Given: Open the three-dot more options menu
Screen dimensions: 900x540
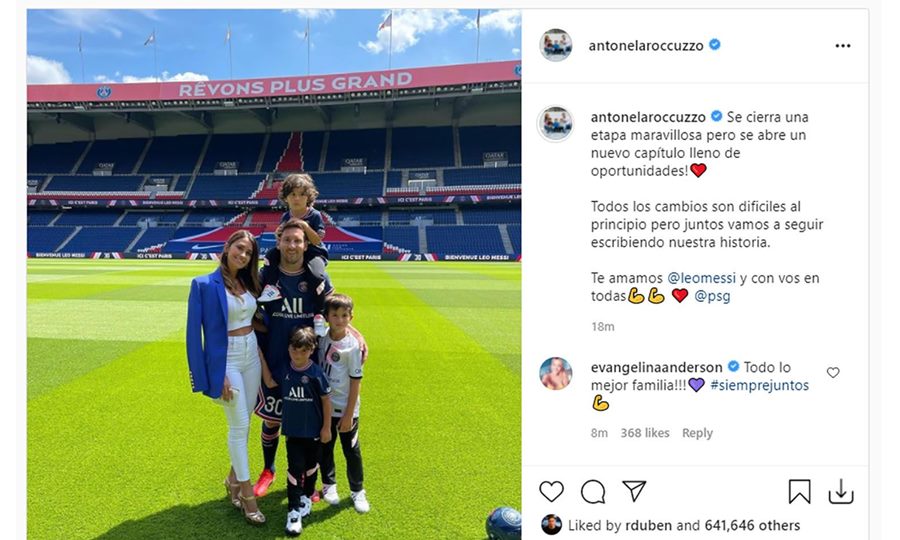Looking at the screenshot, I should tap(843, 46).
